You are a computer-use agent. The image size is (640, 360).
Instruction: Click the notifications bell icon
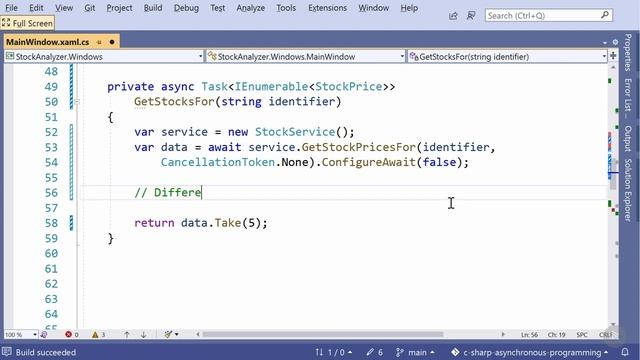pos(625,352)
